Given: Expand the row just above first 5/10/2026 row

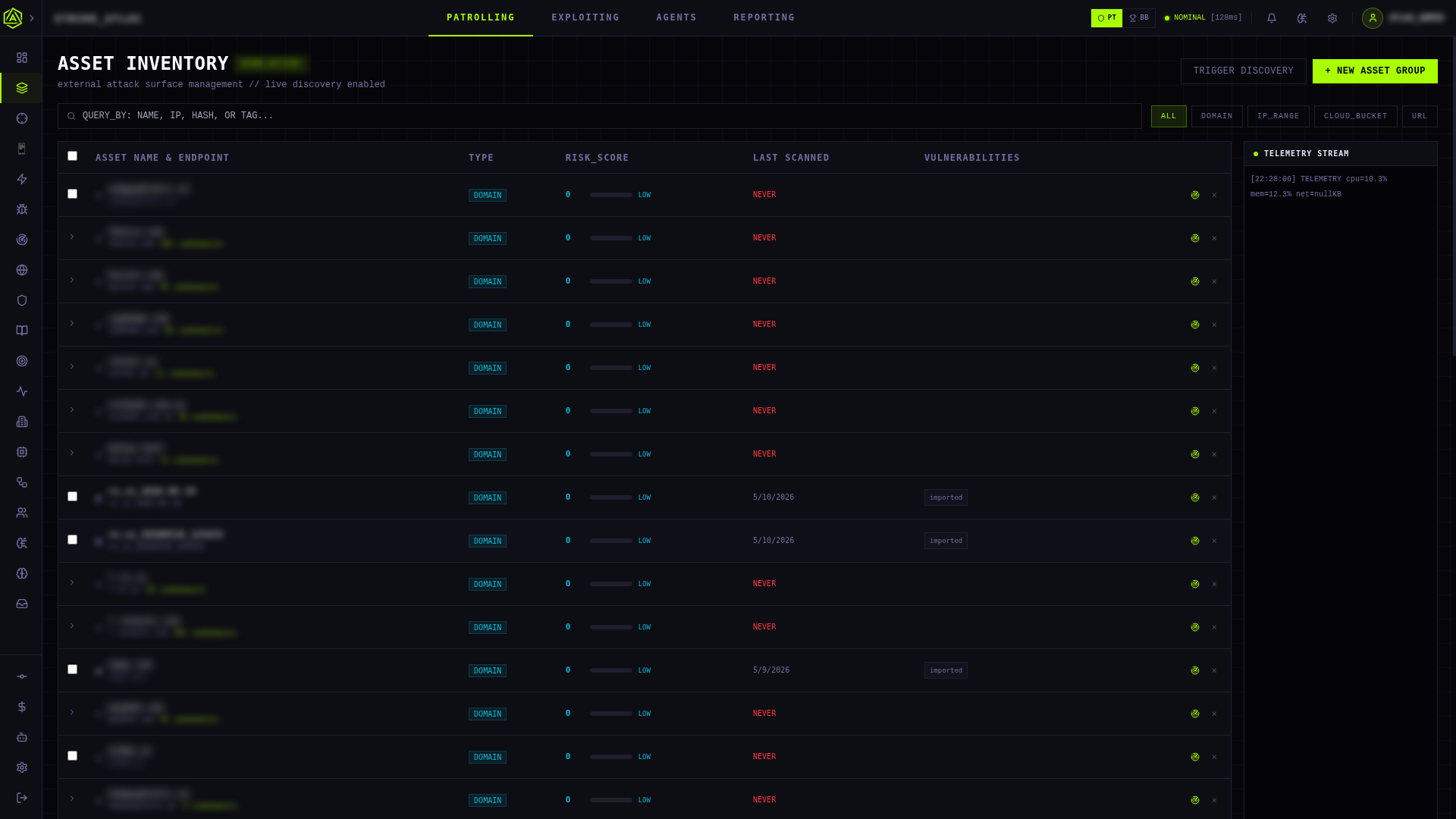Looking at the screenshot, I should [72, 453].
